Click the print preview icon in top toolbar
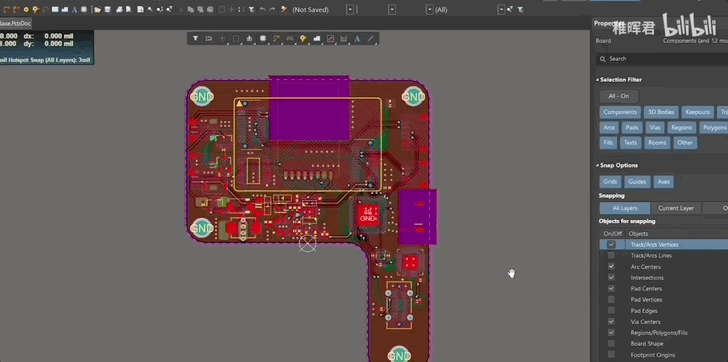728x362 pixels. 129,9
